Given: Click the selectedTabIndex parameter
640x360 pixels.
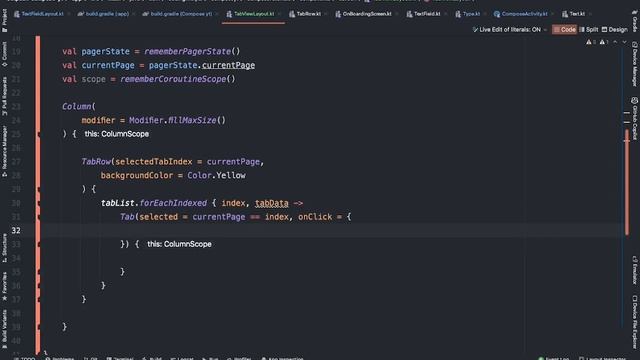Looking at the screenshot, I should coord(153,162).
